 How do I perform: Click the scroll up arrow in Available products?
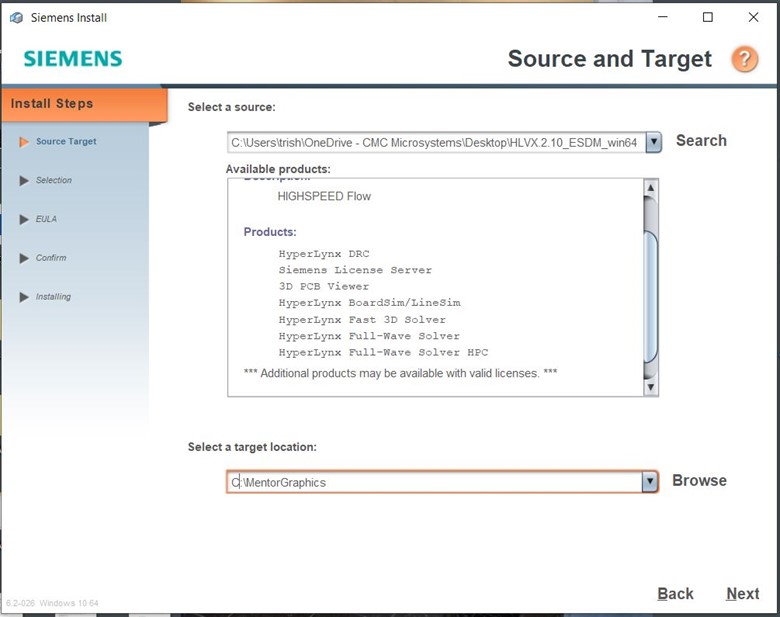pos(651,188)
